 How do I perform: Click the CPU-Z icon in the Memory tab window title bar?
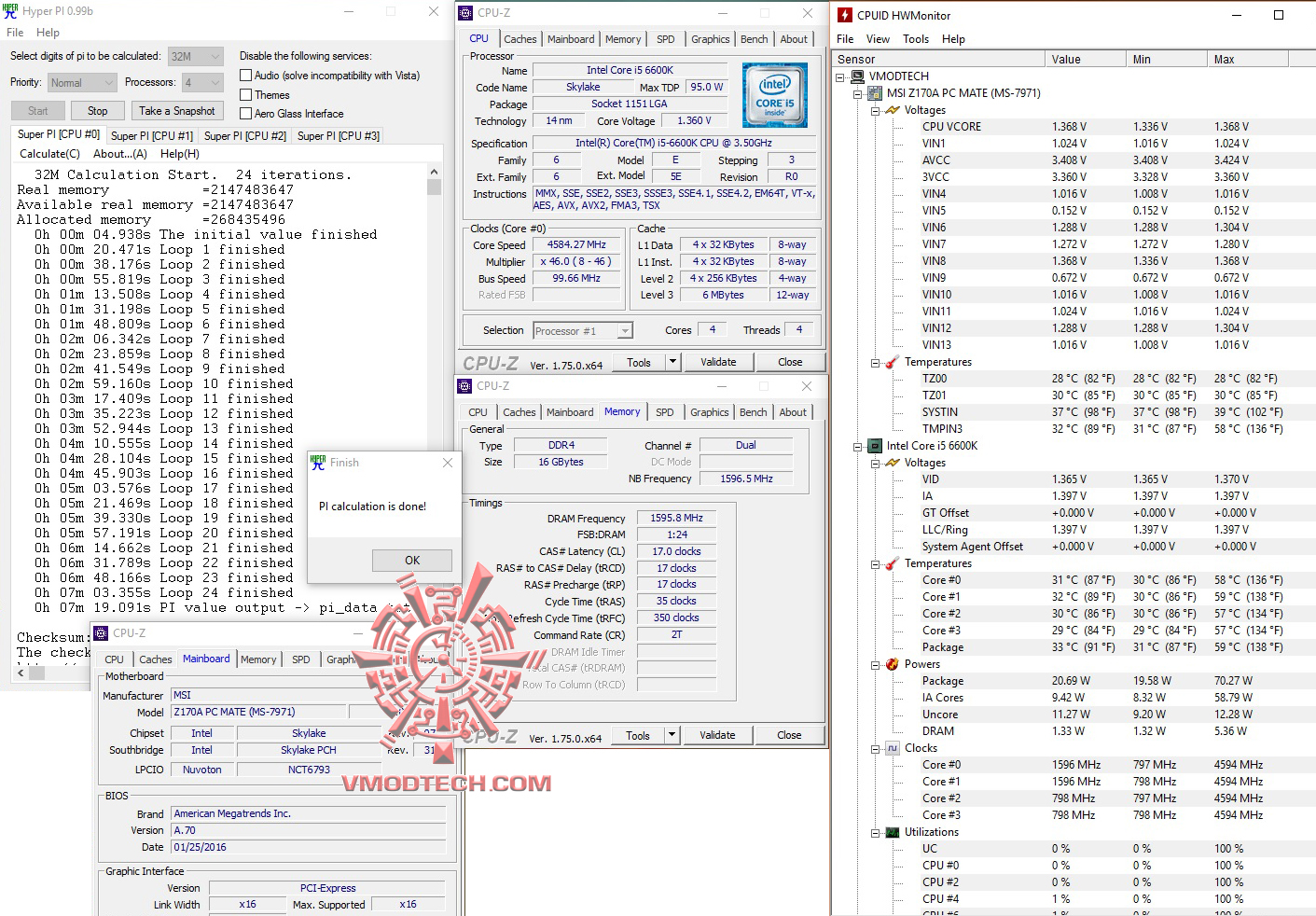tap(464, 386)
